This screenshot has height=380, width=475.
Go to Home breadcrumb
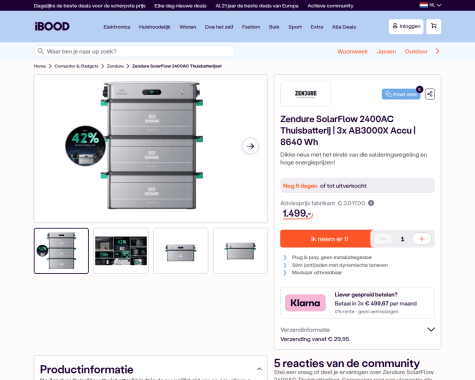40,66
